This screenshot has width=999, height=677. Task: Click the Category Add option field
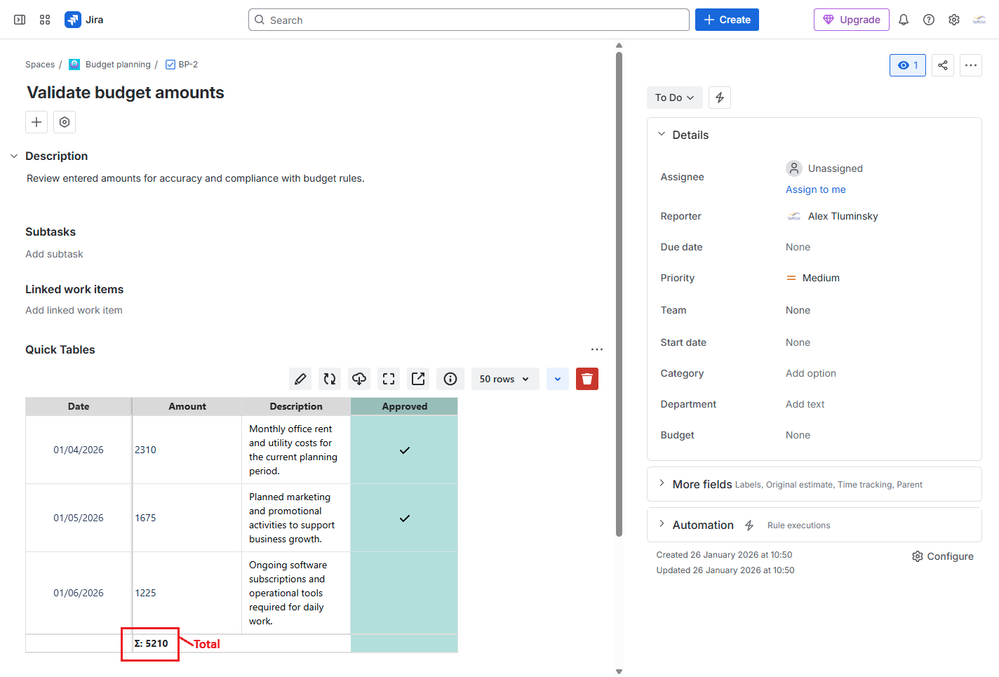pos(810,373)
